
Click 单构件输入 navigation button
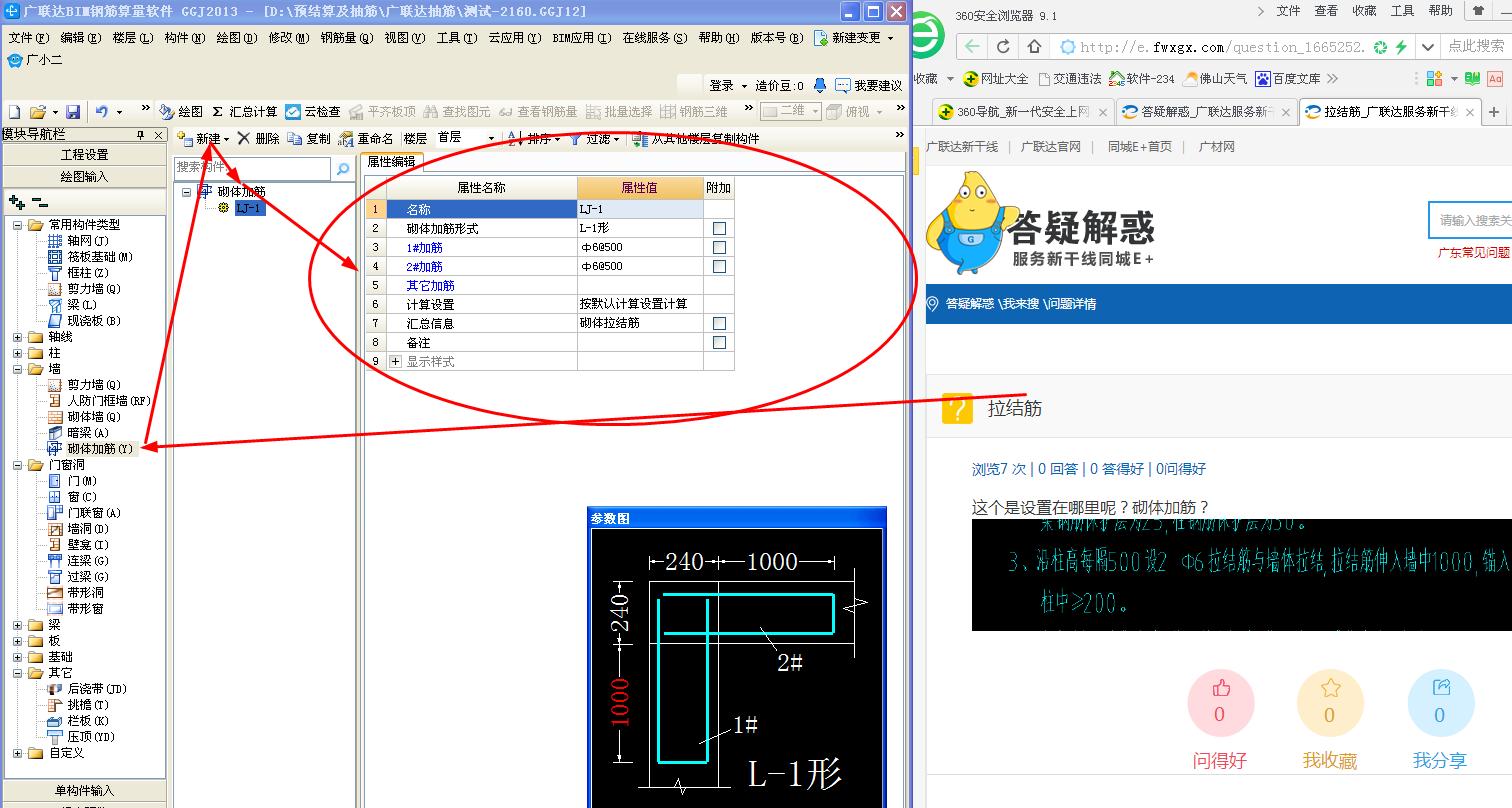tap(85, 791)
